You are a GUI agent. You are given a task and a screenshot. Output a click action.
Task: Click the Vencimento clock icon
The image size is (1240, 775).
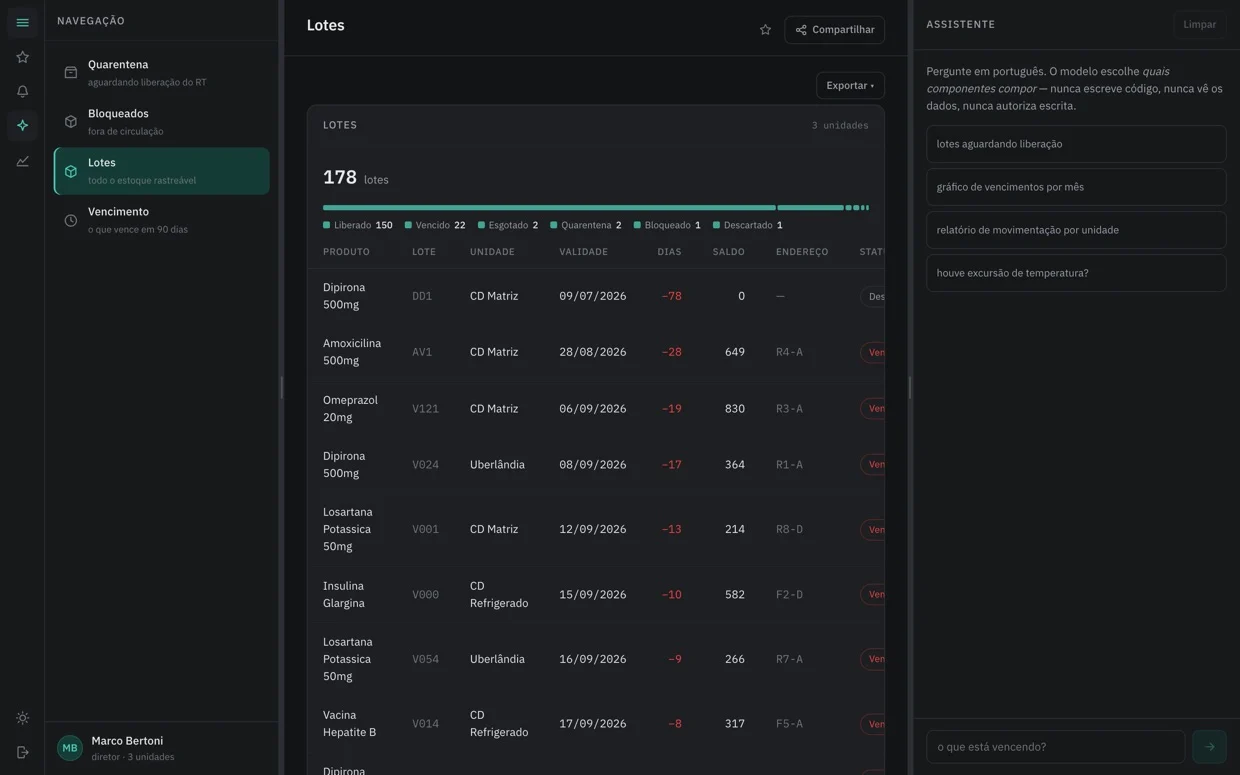70,220
